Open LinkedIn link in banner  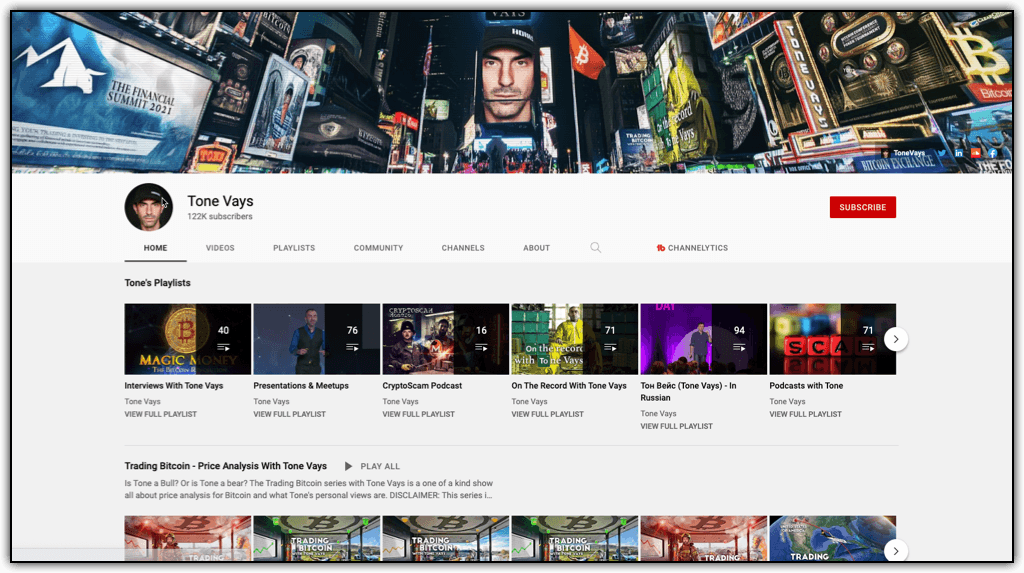click(x=959, y=153)
